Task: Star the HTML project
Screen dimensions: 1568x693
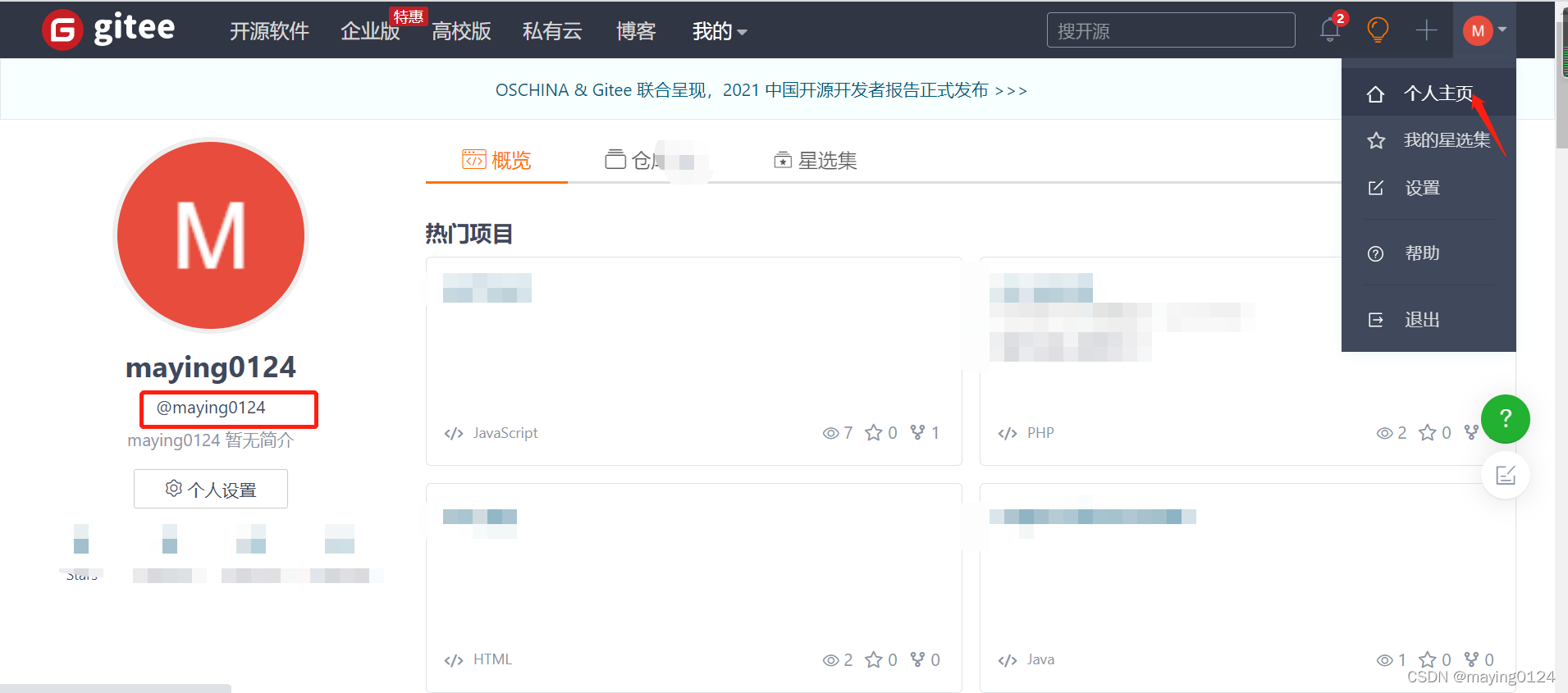Action: 874,659
